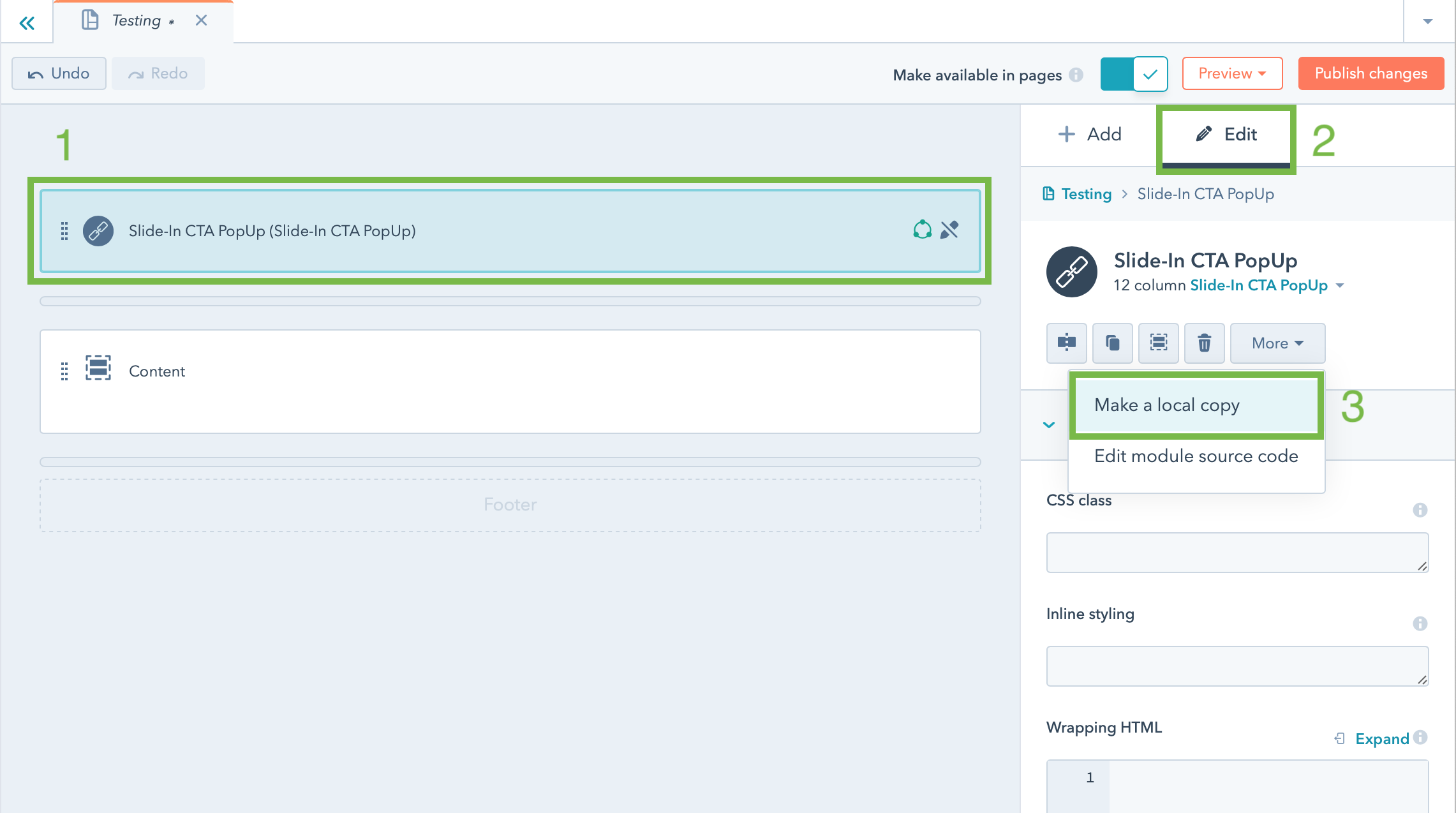Focus the CSS class text field
The image size is (1456, 813).
(x=1237, y=553)
